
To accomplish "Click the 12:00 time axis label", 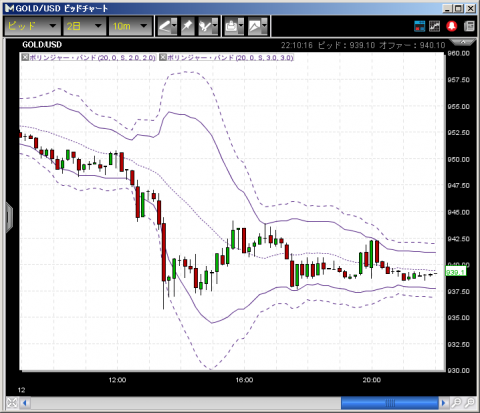I will tap(117, 380).
